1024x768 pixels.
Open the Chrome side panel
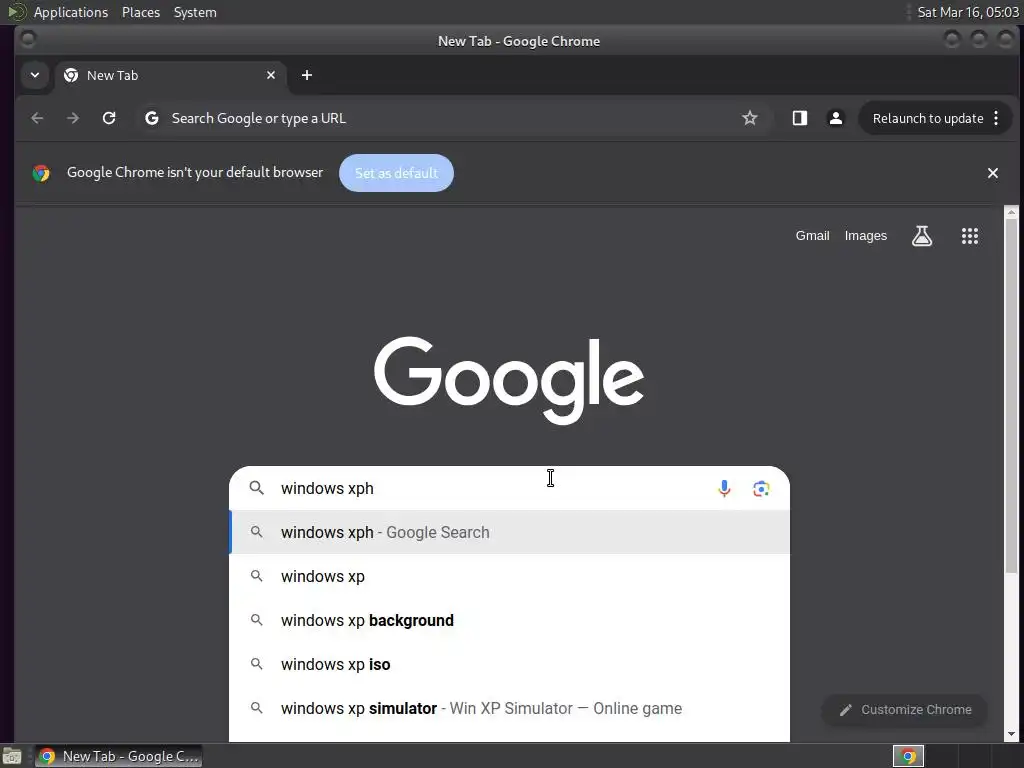[799, 118]
